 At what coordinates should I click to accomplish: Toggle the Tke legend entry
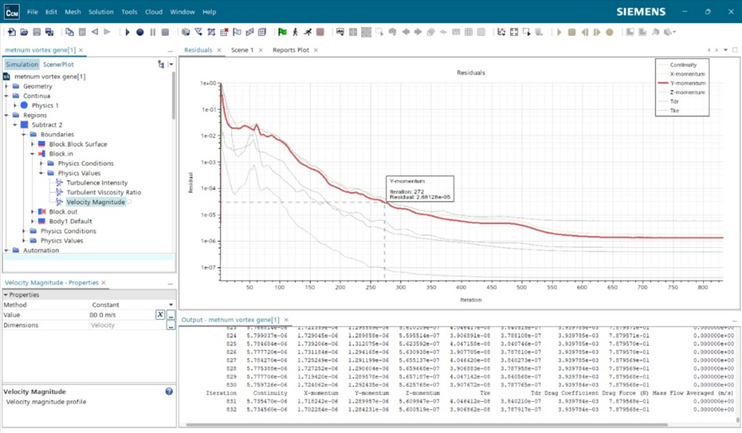(x=677, y=110)
